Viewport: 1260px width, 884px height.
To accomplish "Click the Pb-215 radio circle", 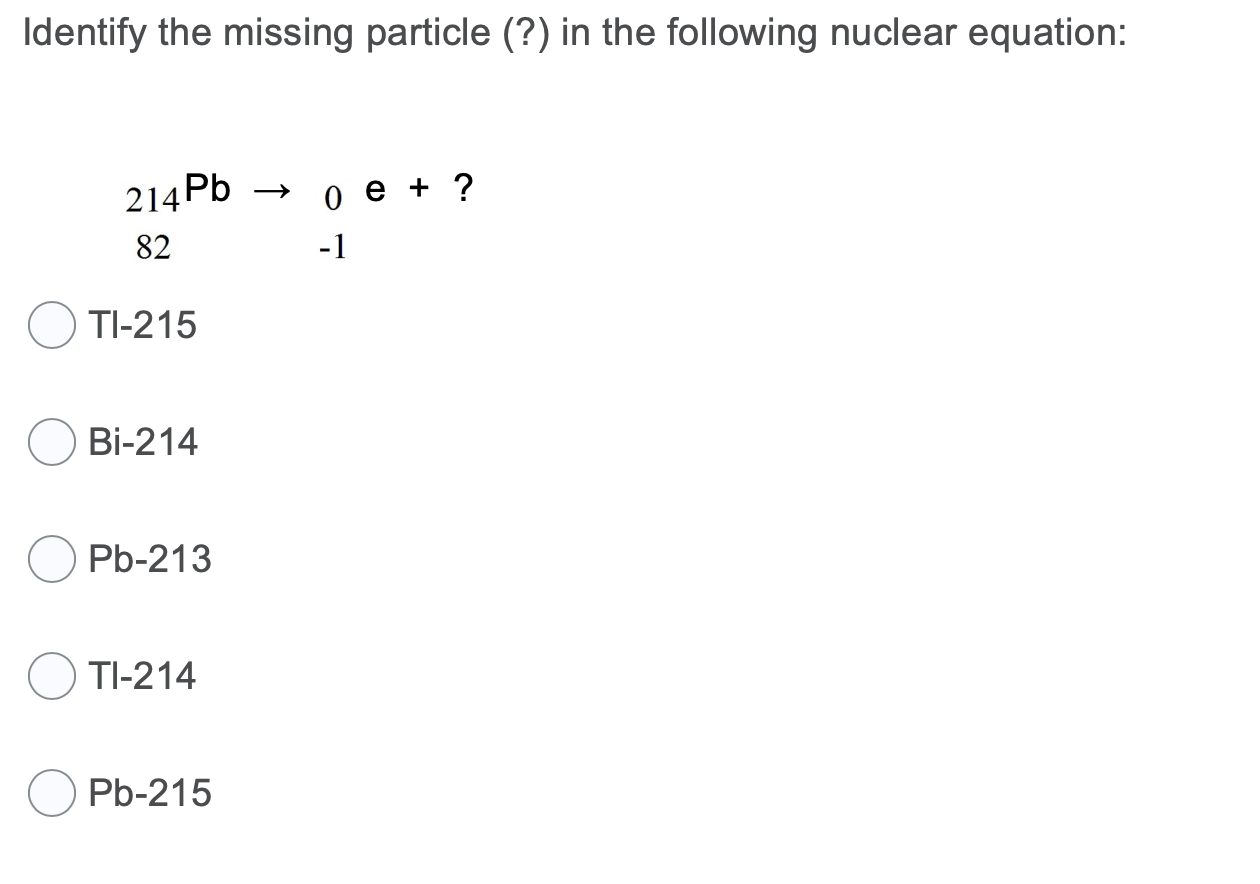I will click(50, 793).
